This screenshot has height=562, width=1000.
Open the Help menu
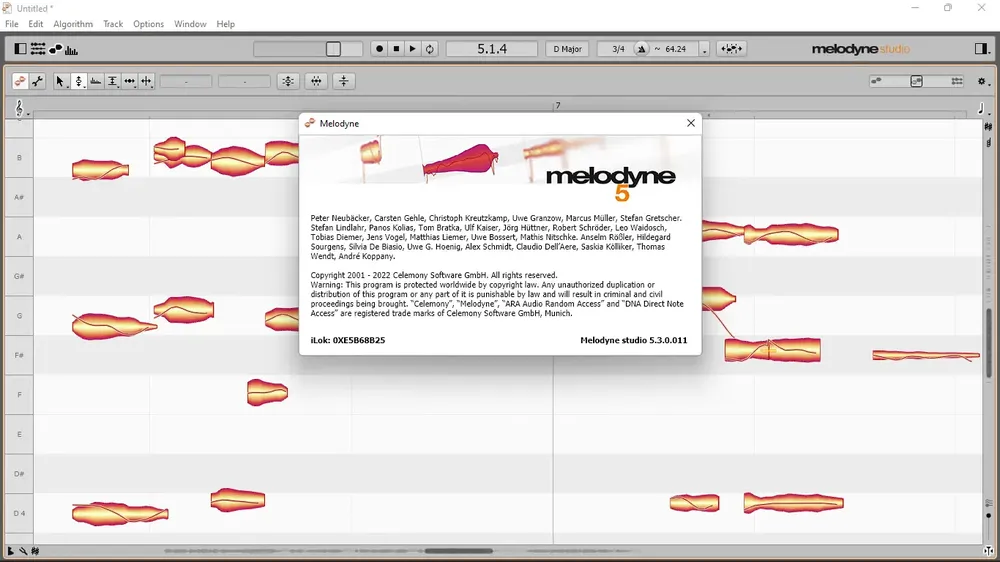click(226, 24)
